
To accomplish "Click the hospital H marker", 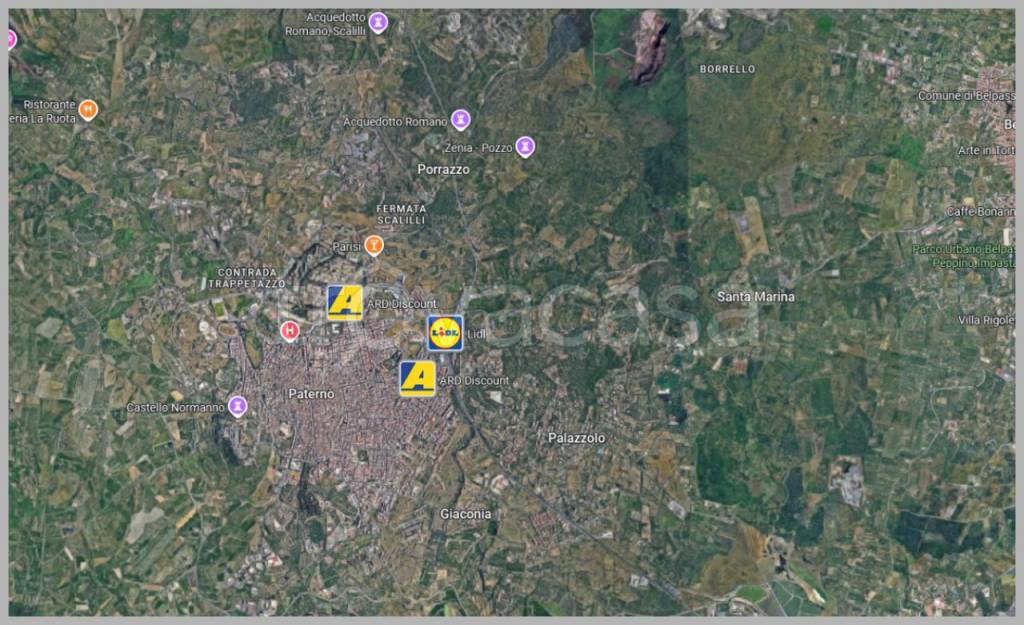I will pos(290,330).
